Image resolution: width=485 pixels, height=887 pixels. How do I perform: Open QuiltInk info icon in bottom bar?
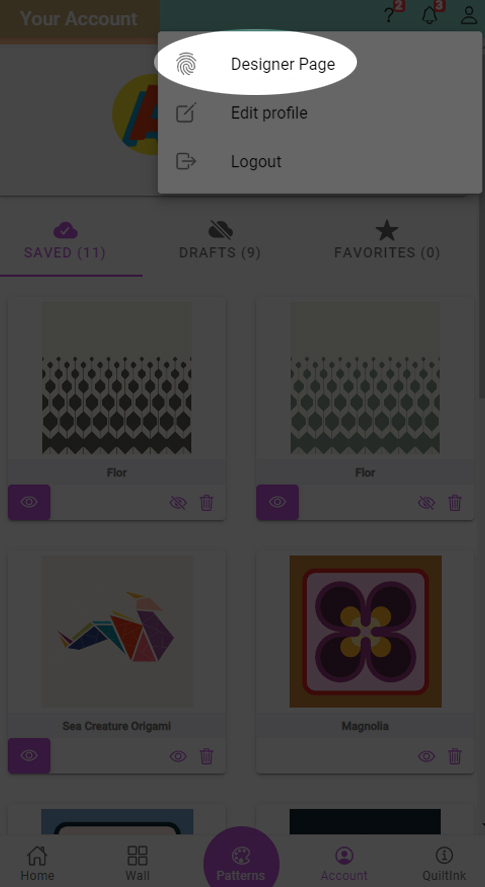[444, 863]
